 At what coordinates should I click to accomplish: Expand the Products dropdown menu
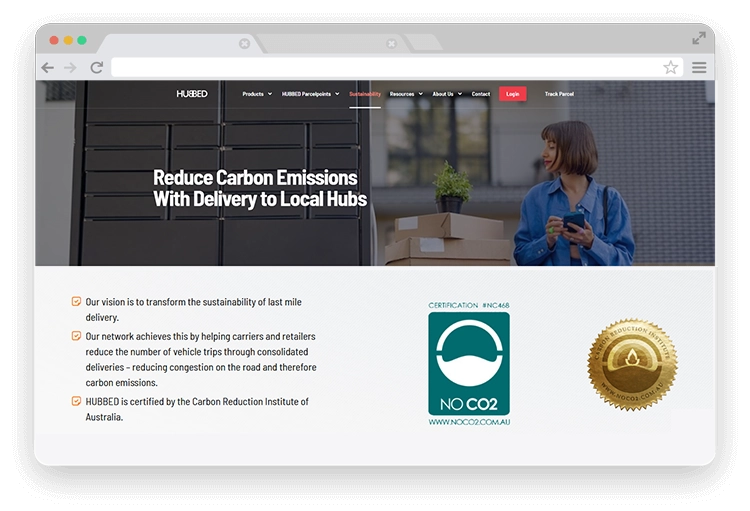(256, 94)
